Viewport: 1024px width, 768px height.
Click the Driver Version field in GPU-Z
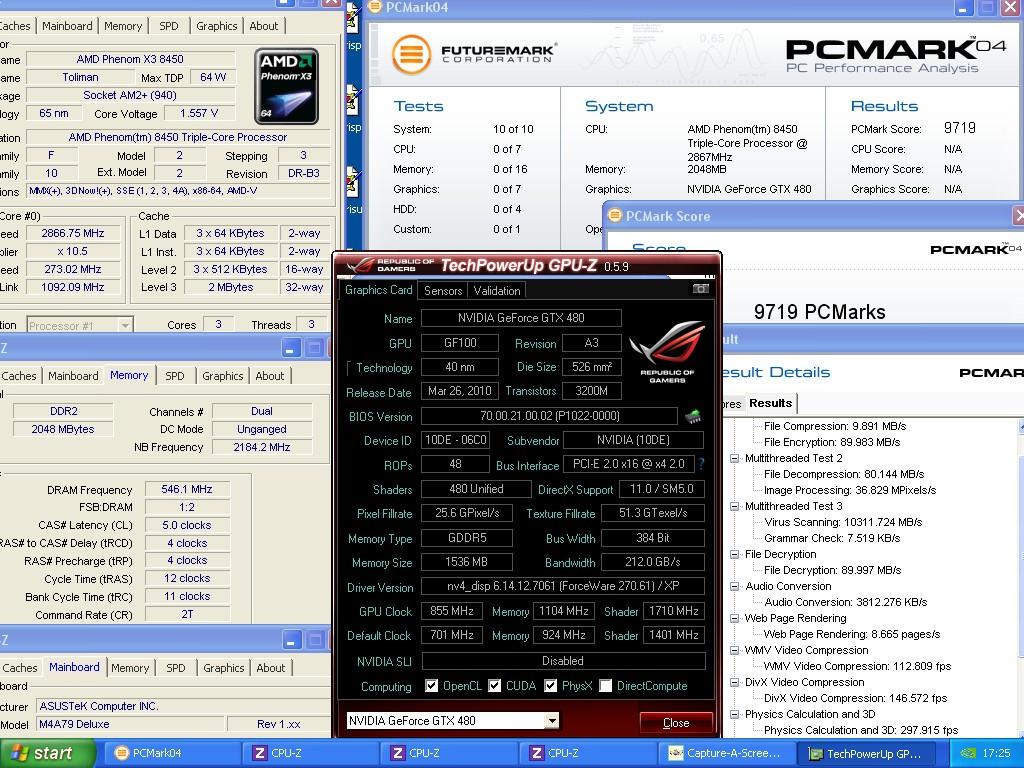click(563, 586)
